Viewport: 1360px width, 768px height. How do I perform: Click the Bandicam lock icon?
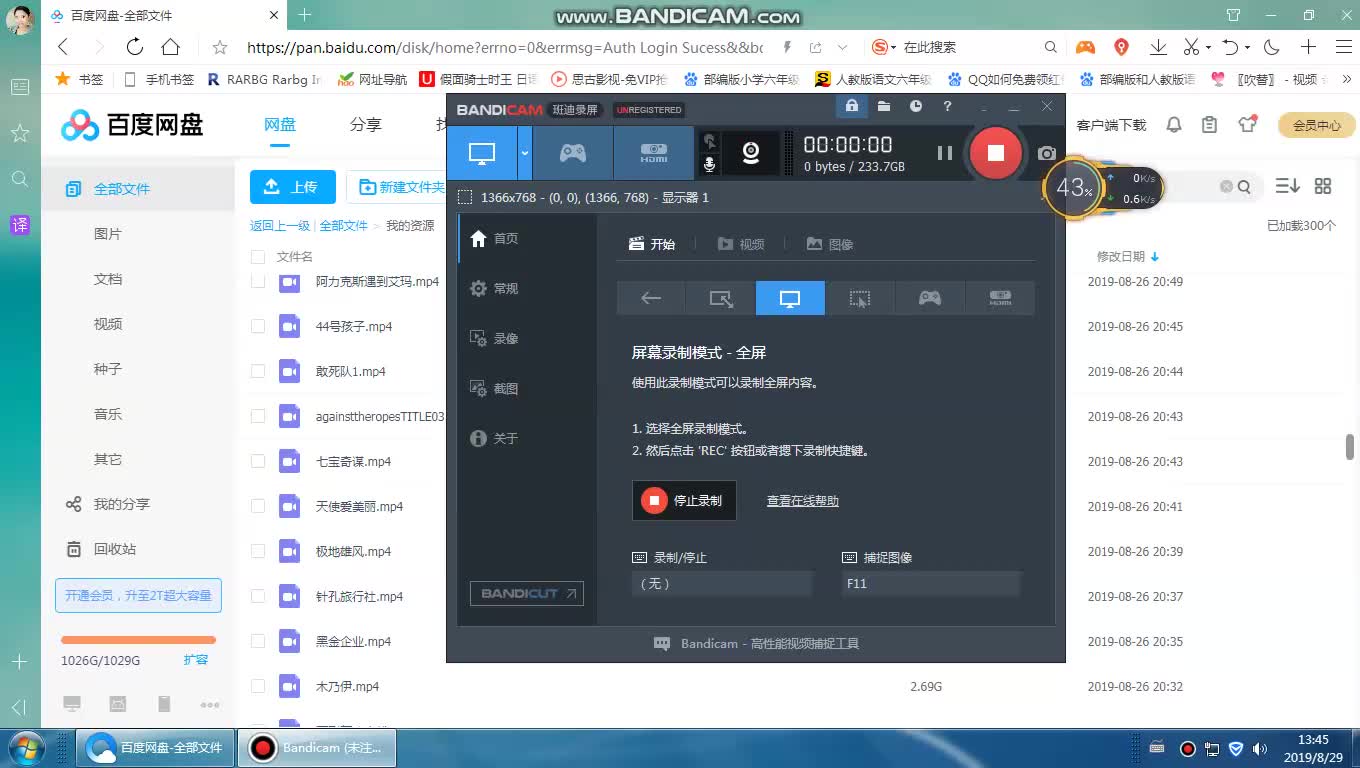pyautogui.click(x=851, y=106)
